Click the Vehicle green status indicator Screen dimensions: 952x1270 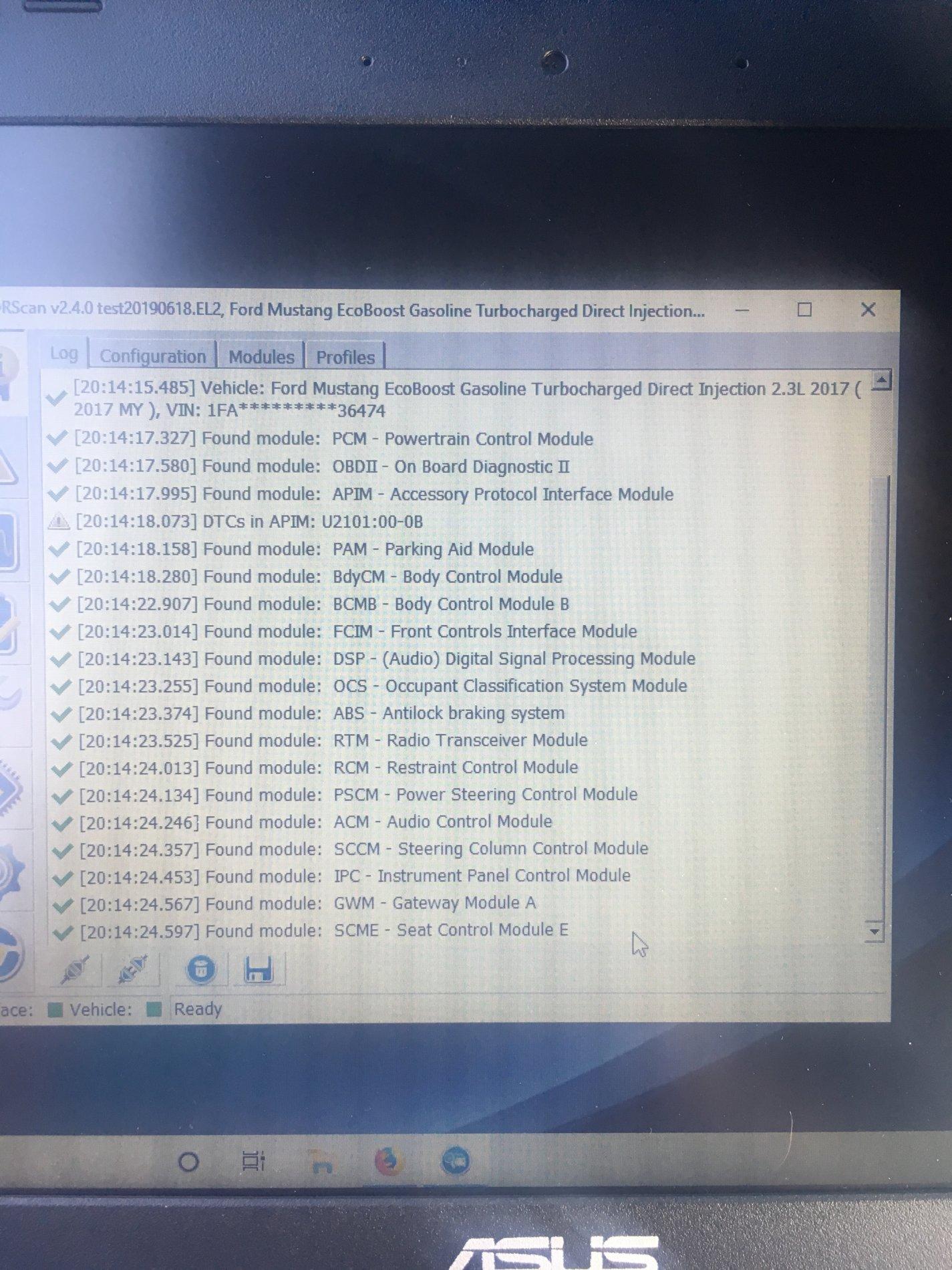pos(154,1009)
